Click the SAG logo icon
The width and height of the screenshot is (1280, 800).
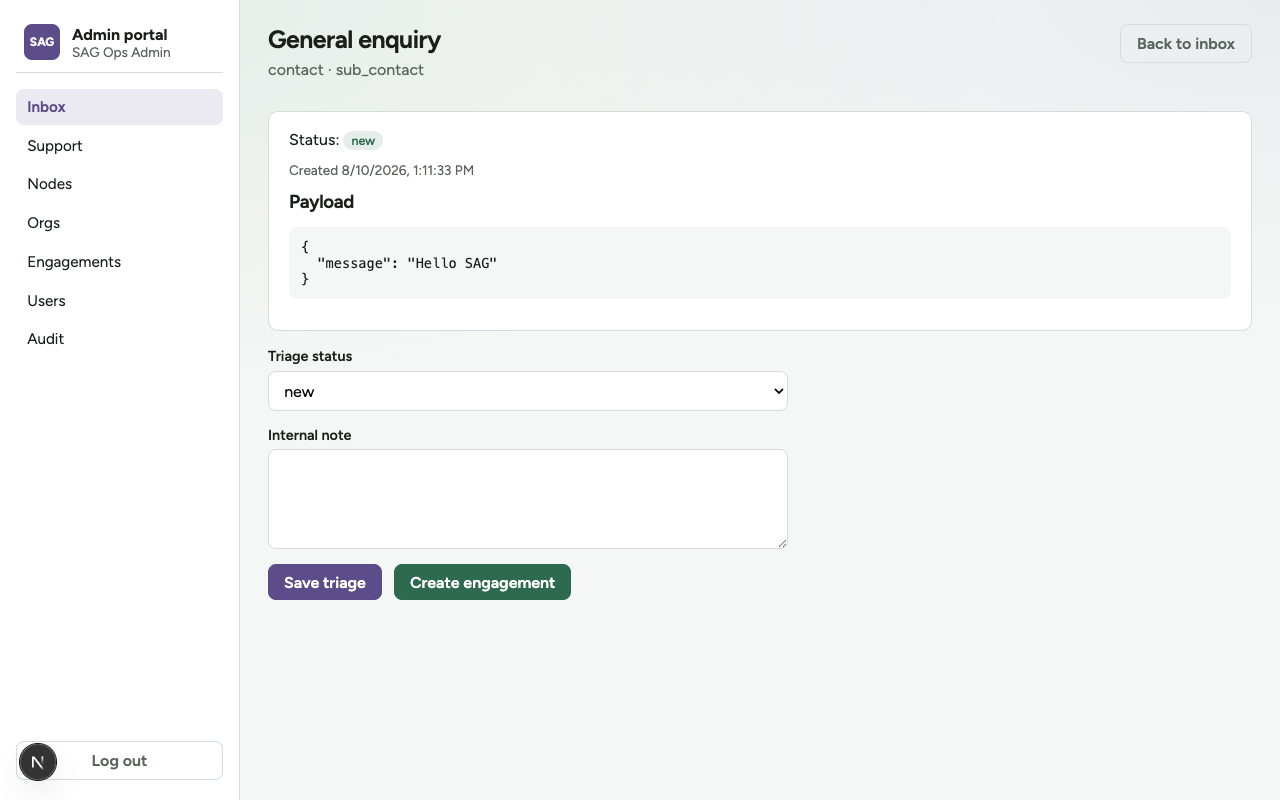pos(42,42)
